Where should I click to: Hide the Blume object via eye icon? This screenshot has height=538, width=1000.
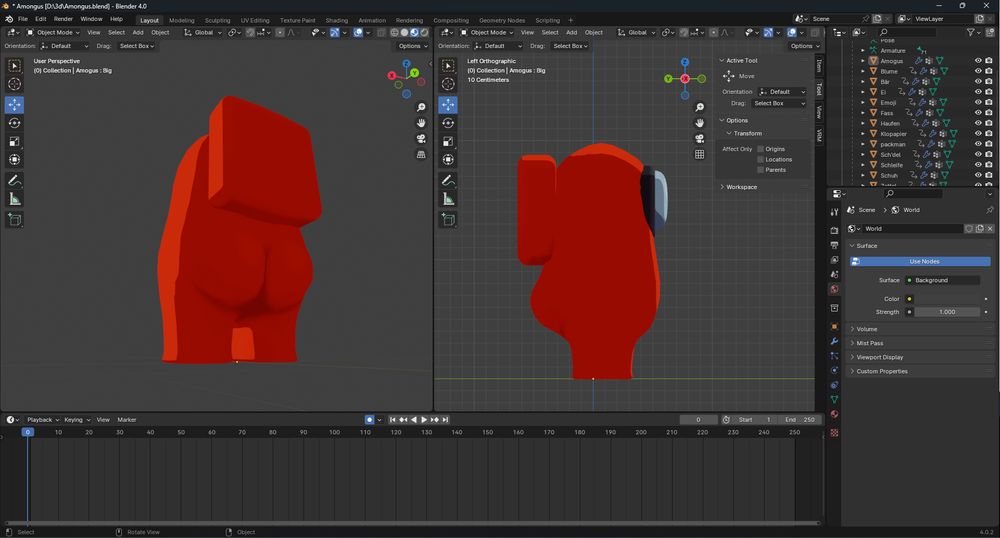click(978, 71)
